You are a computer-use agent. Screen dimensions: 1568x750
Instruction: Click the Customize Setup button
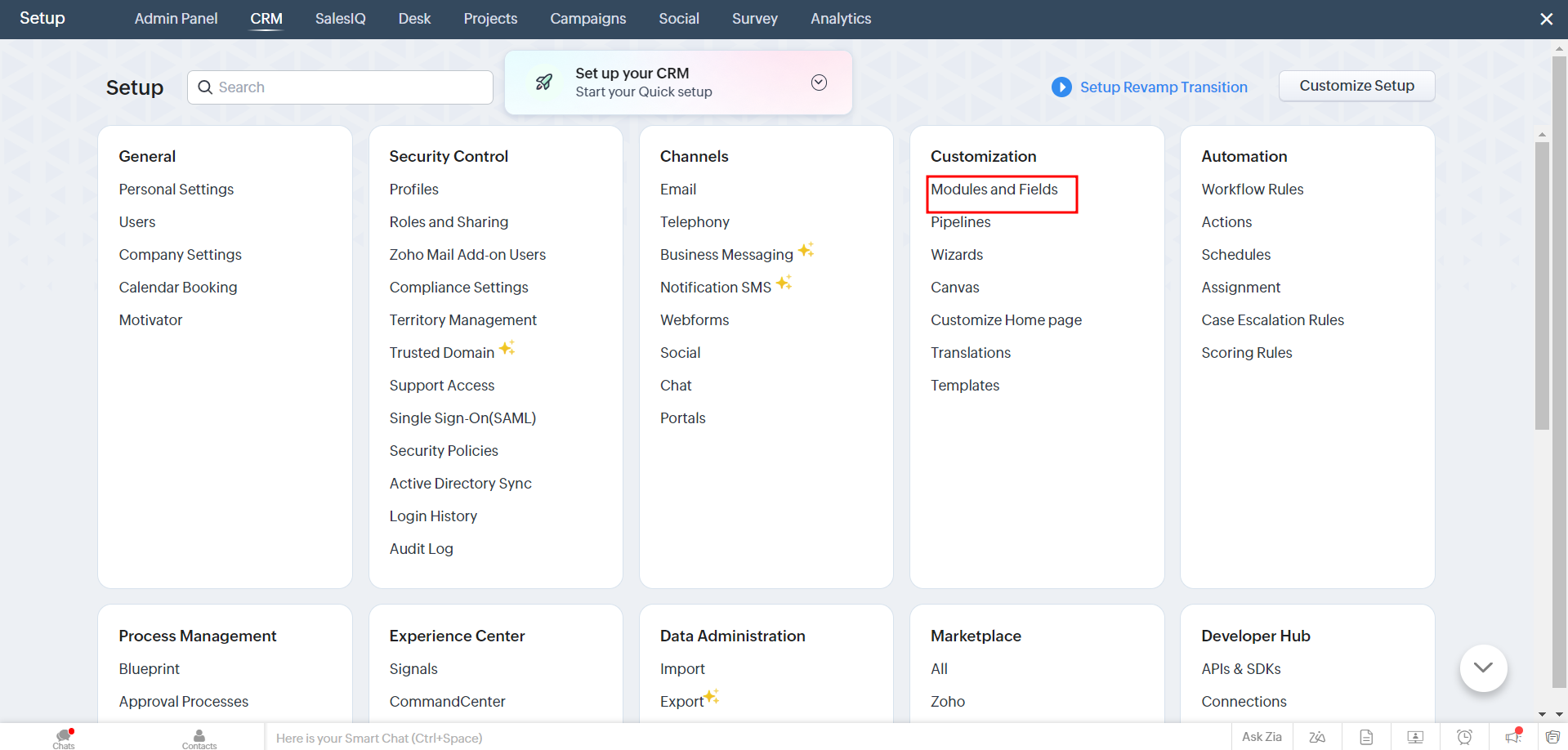[x=1356, y=86]
